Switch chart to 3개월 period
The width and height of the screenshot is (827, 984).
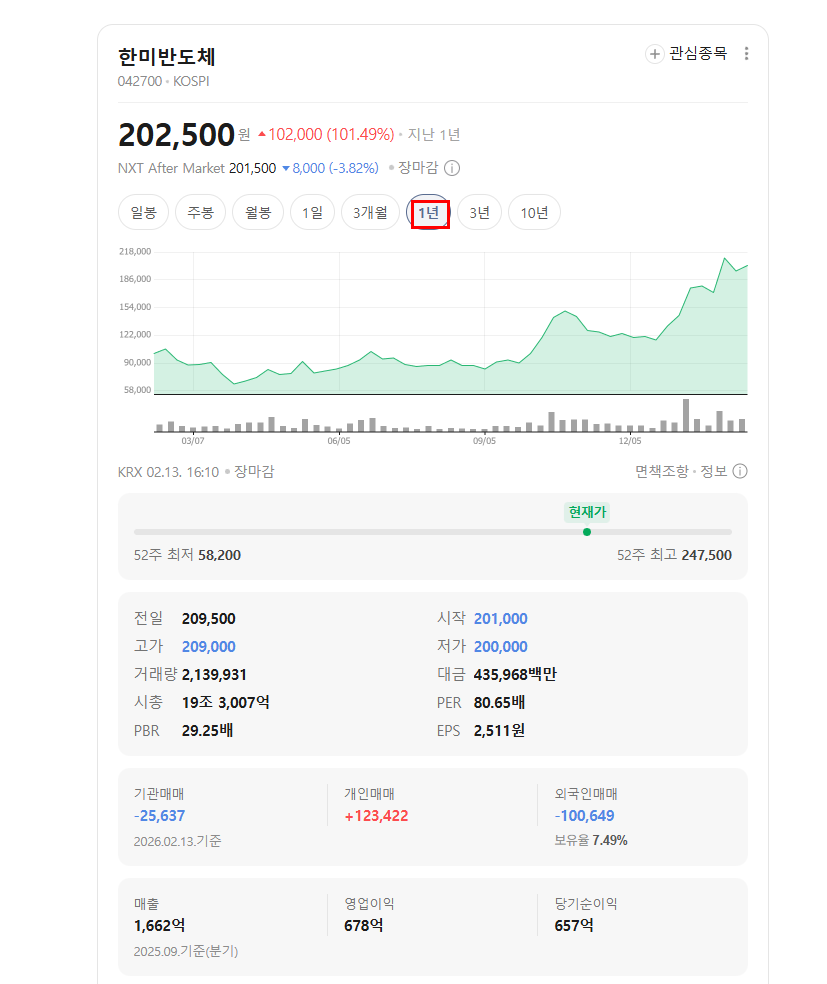pyautogui.click(x=370, y=213)
